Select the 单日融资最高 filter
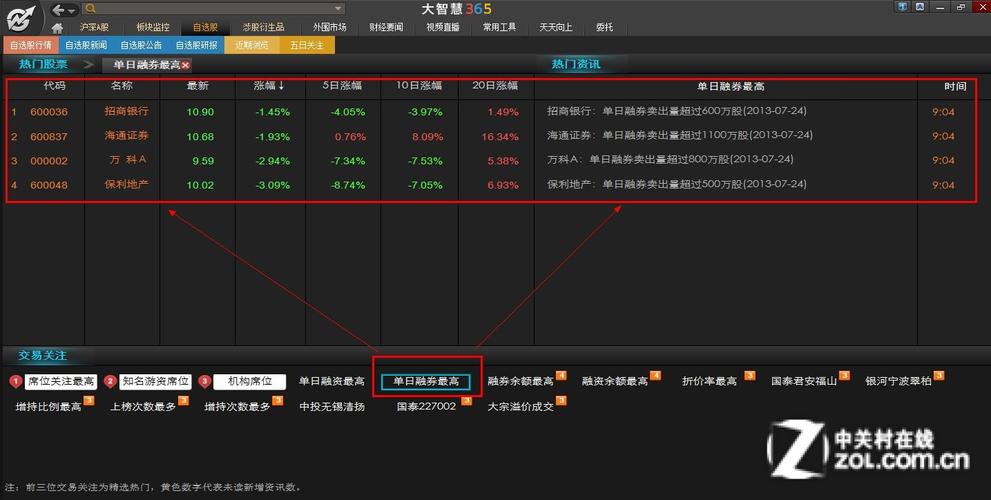This screenshot has width=991, height=500. (332, 381)
